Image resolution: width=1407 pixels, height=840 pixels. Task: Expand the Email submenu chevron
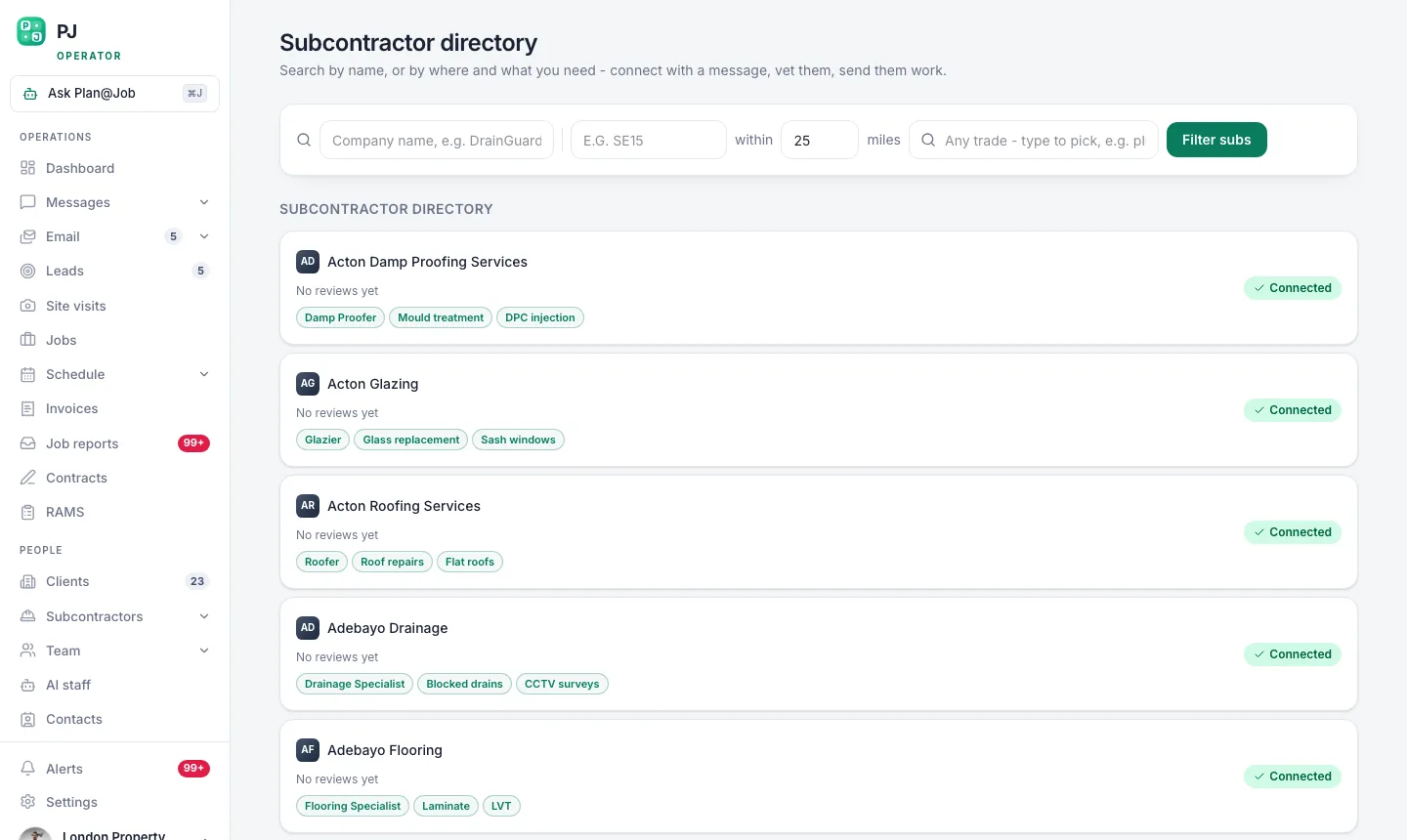[x=204, y=236]
